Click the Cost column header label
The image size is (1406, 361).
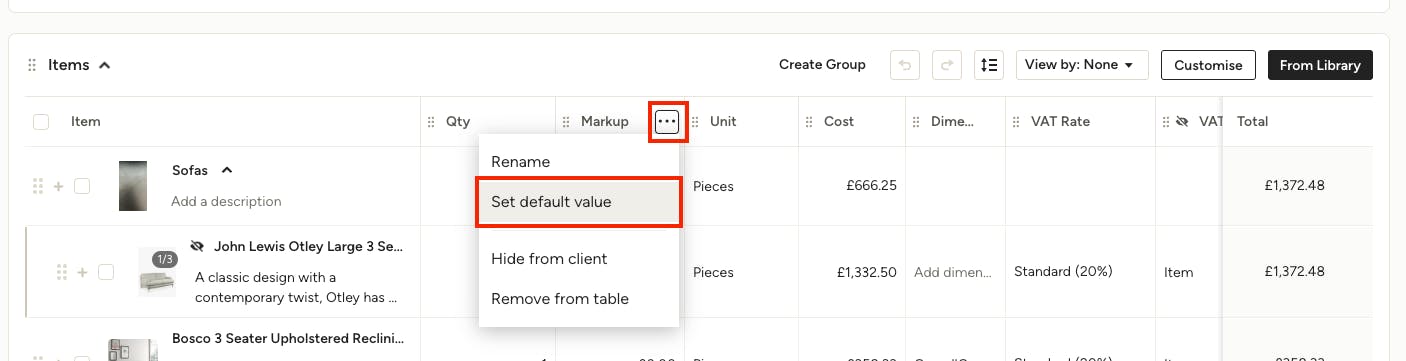click(x=839, y=122)
